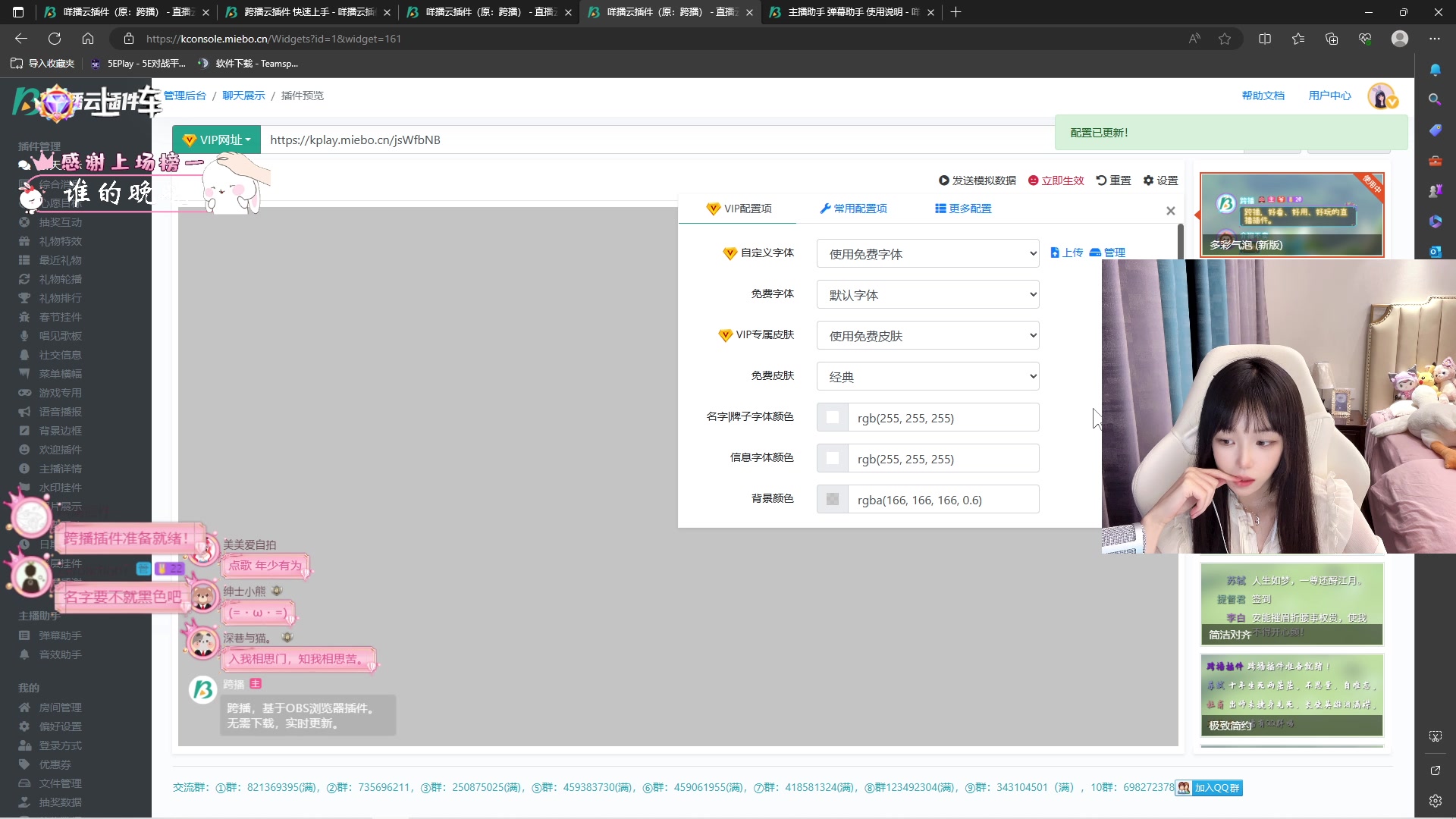Click 发送模拟数据 play button

click(x=977, y=180)
